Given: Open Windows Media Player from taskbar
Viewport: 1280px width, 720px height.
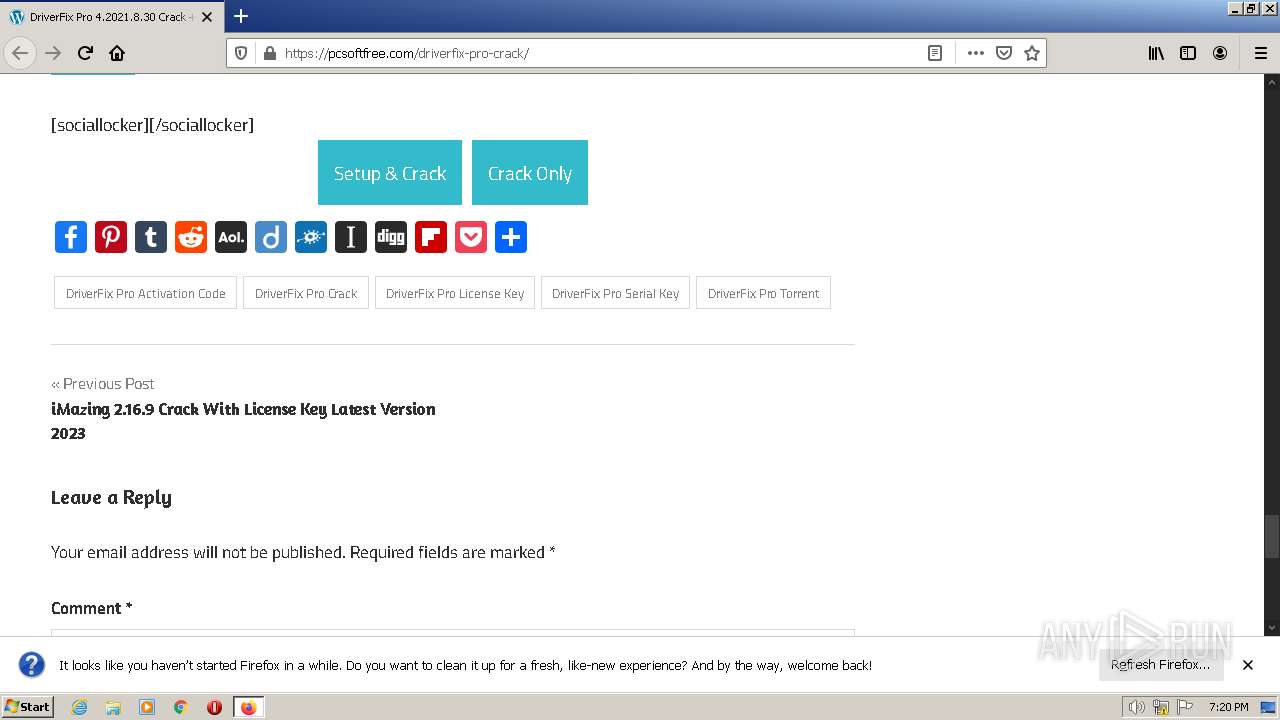Looking at the screenshot, I should (x=147, y=707).
